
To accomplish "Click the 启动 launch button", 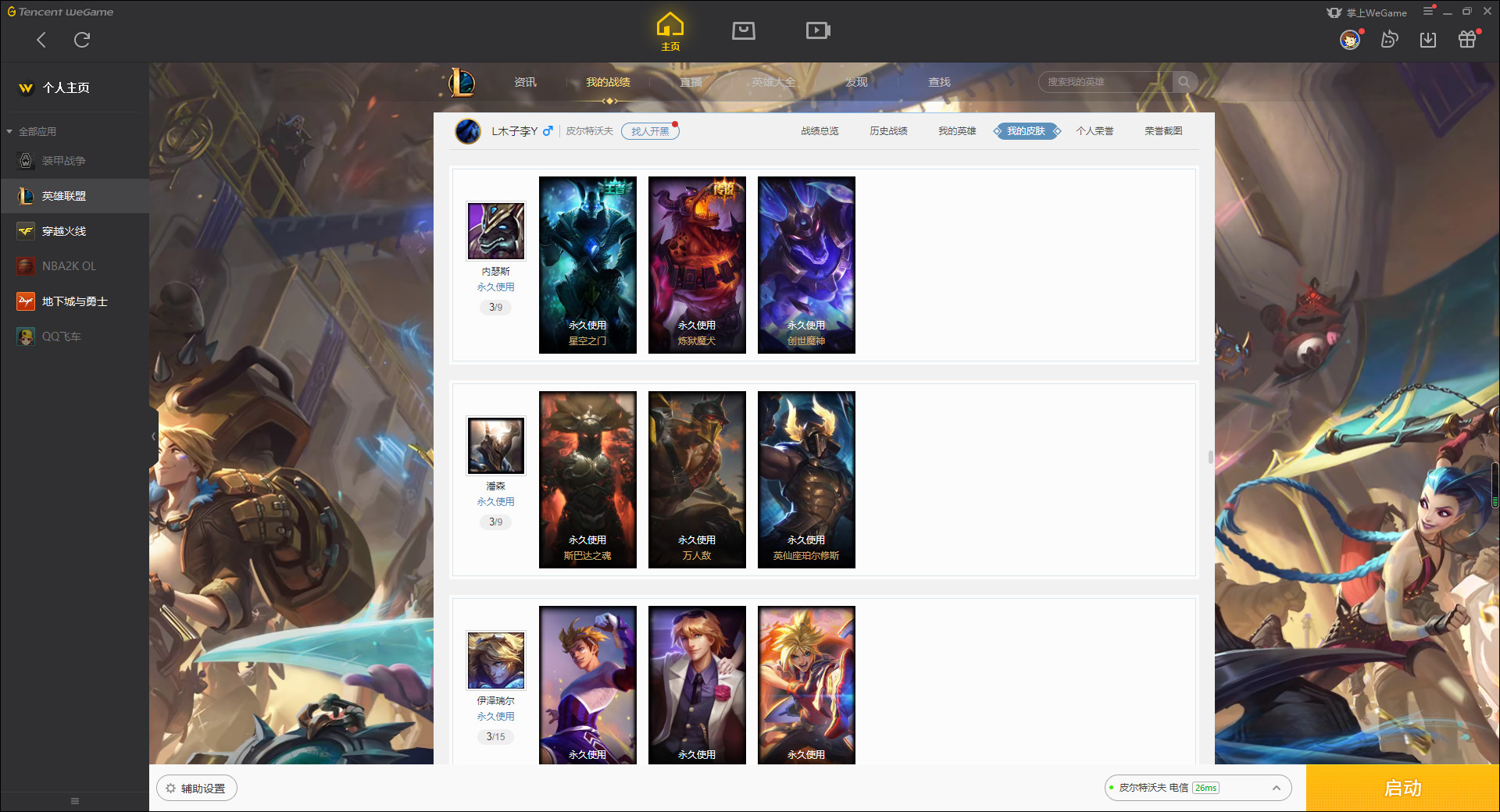I will [1402, 788].
